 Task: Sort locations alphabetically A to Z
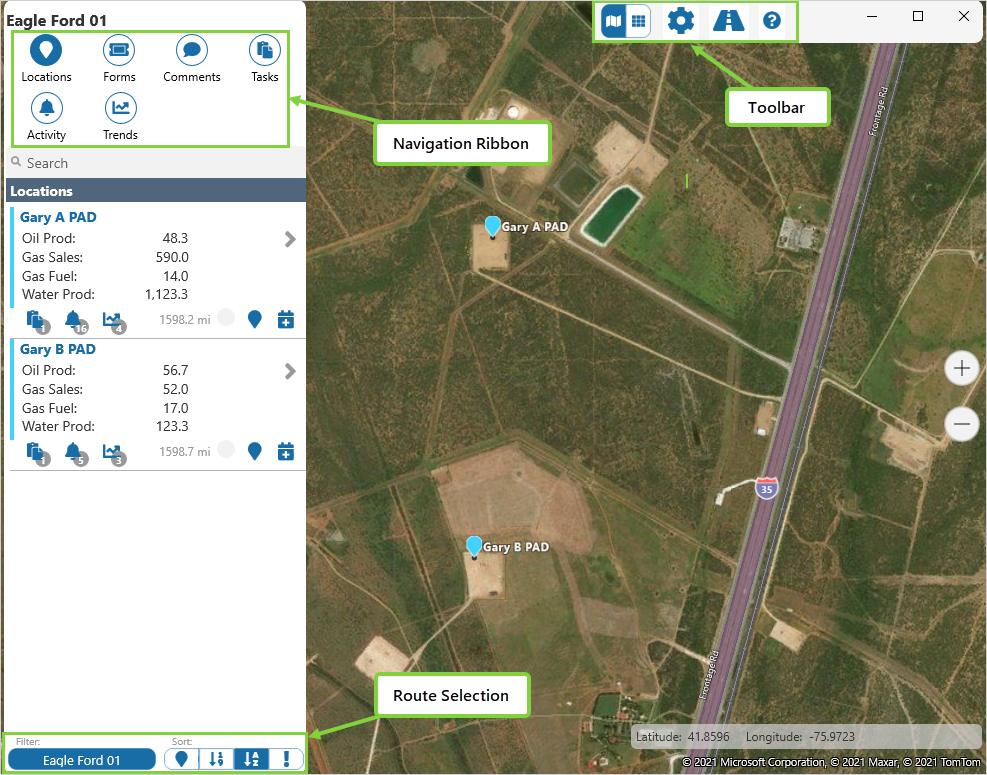tap(251, 759)
